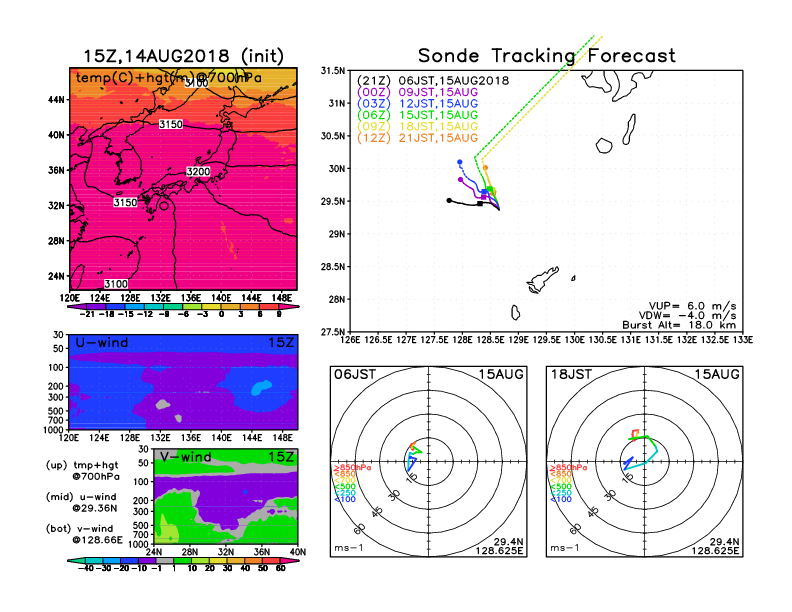Image resolution: width=792 pixels, height=612 pixels.
Task: Click '15Z' in the U-wind panel
Action: tap(281, 343)
